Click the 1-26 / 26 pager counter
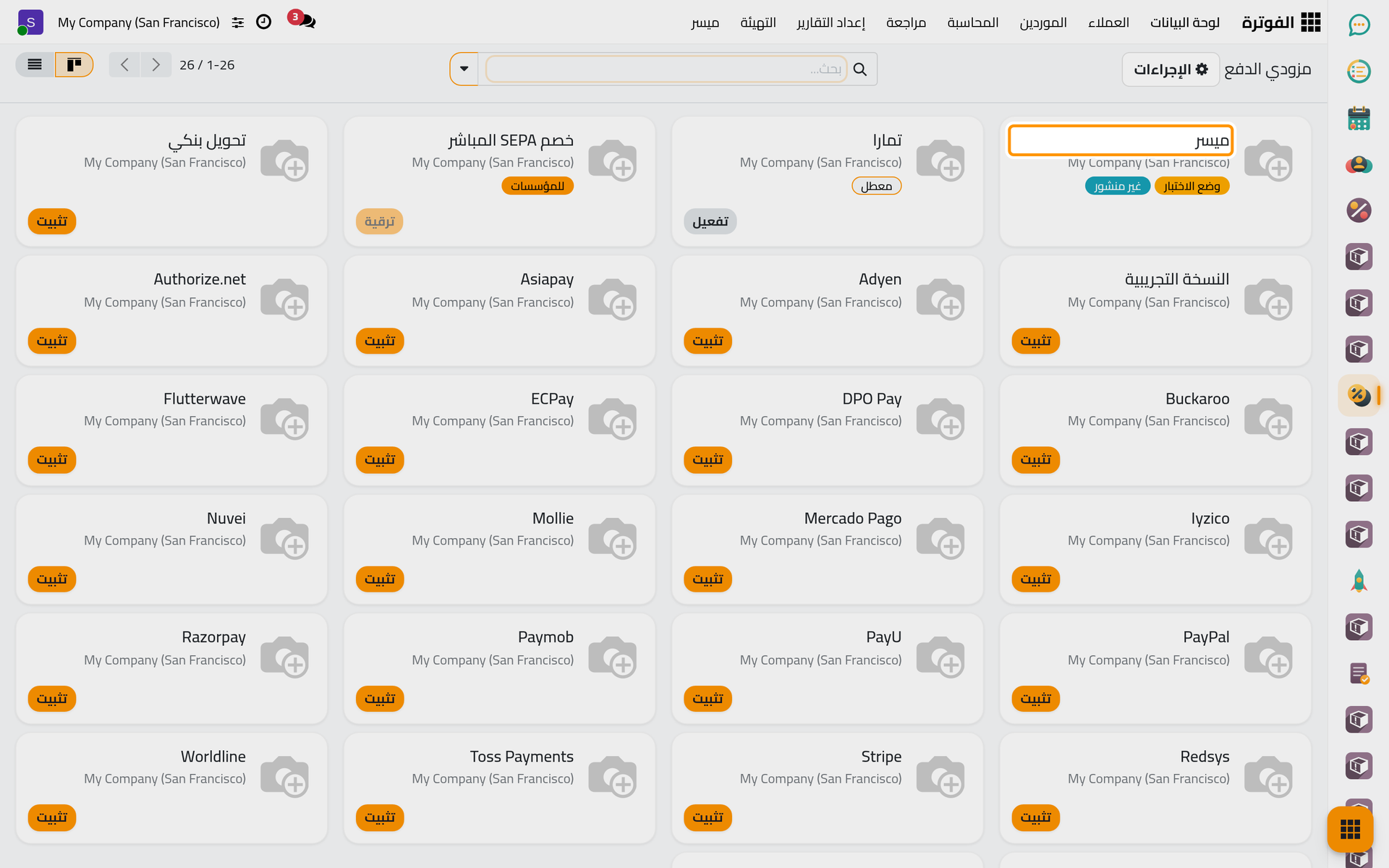 207,65
